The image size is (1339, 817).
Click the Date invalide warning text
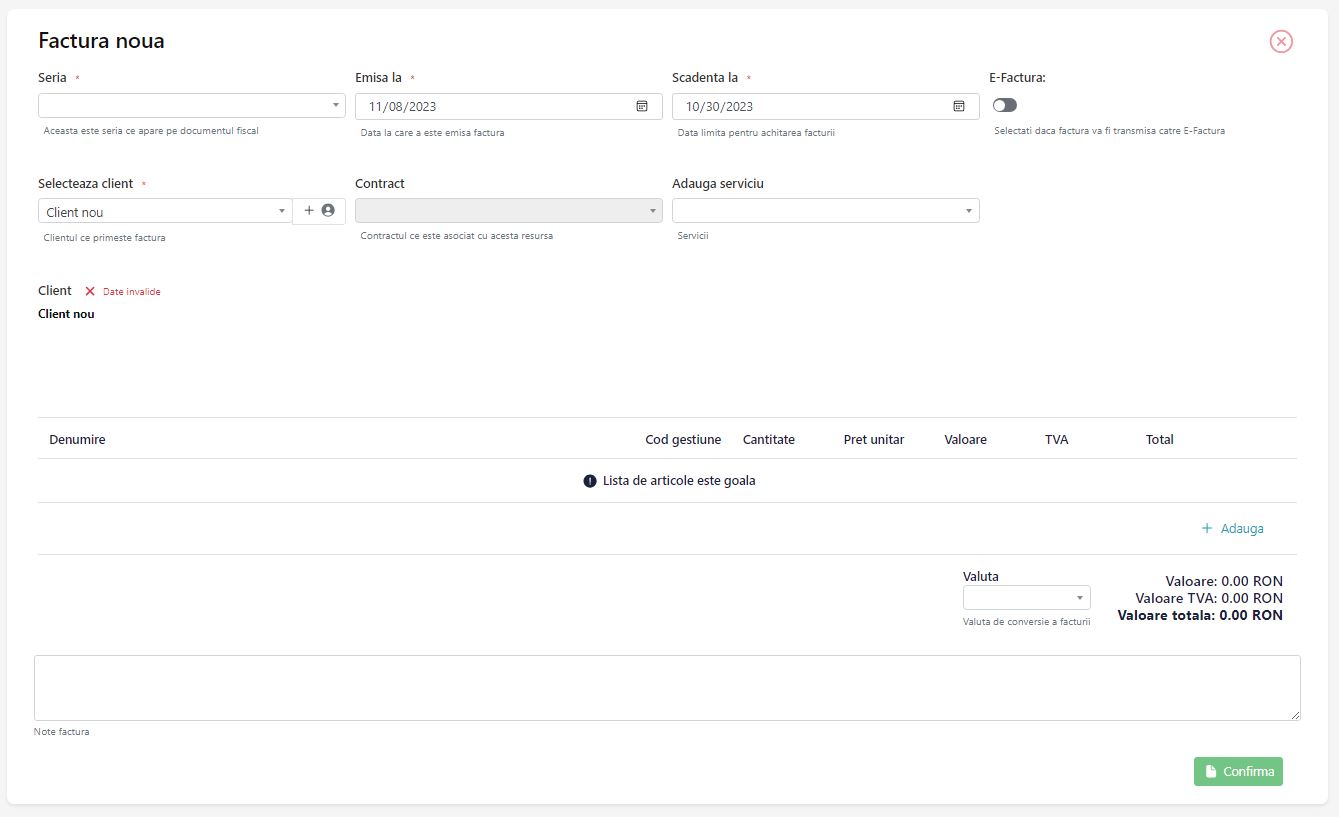pyautogui.click(x=132, y=292)
